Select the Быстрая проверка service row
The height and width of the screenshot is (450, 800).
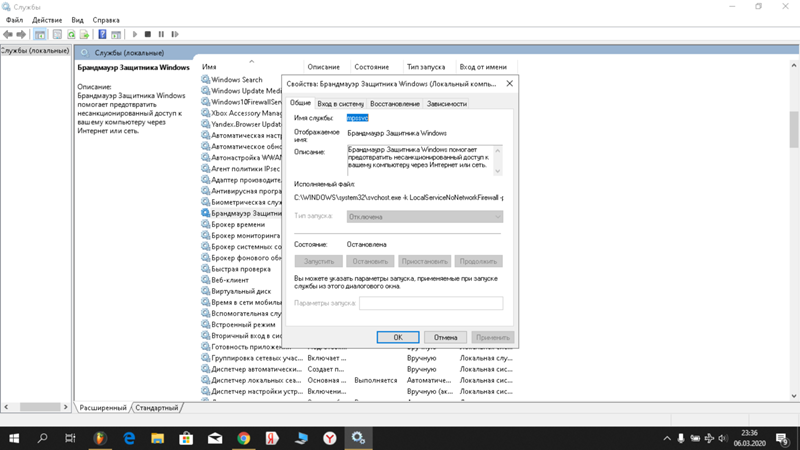tap(241, 269)
